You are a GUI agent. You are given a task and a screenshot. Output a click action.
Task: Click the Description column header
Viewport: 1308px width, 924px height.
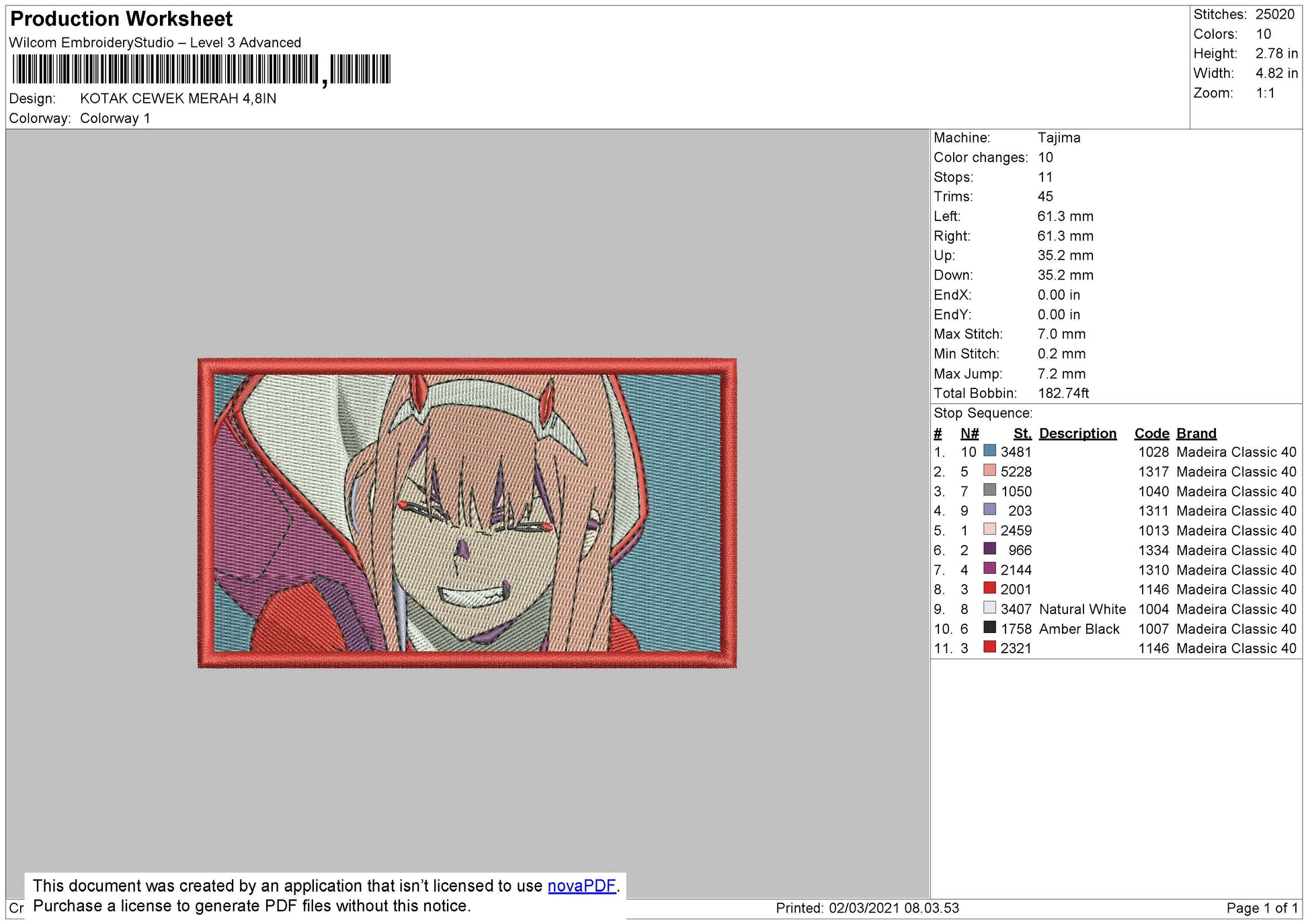[x=1077, y=433]
